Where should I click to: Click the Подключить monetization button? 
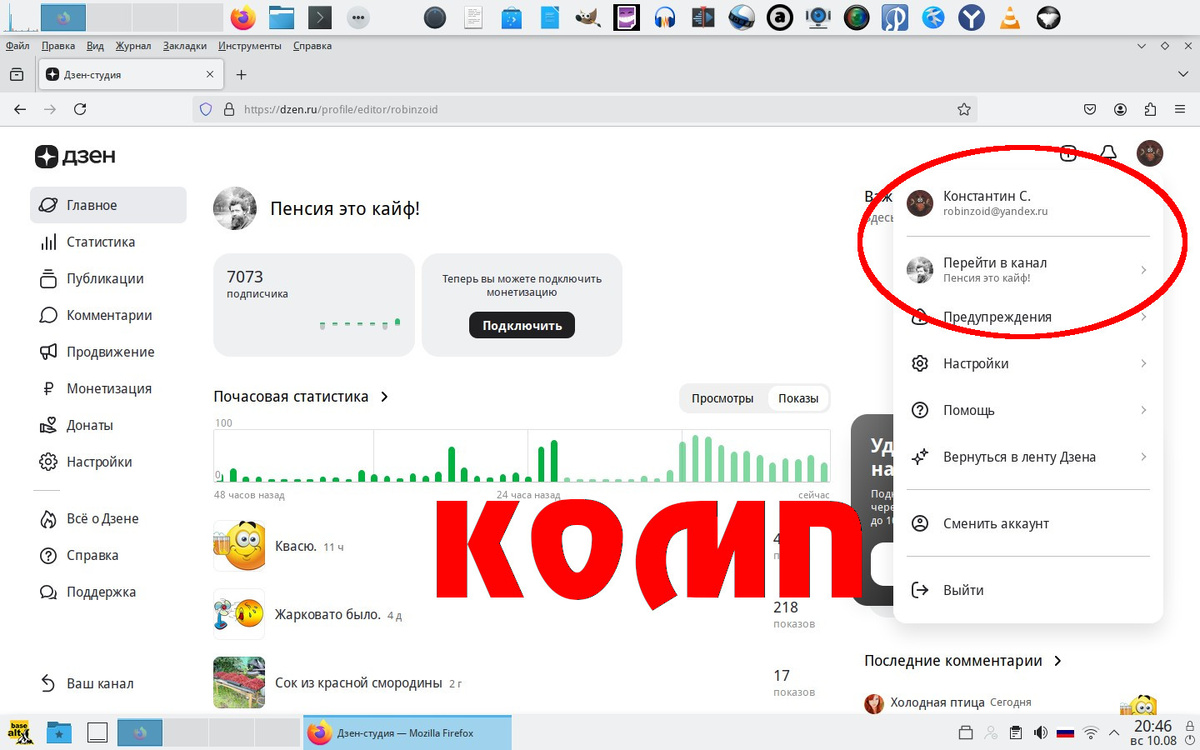[522, 325]
